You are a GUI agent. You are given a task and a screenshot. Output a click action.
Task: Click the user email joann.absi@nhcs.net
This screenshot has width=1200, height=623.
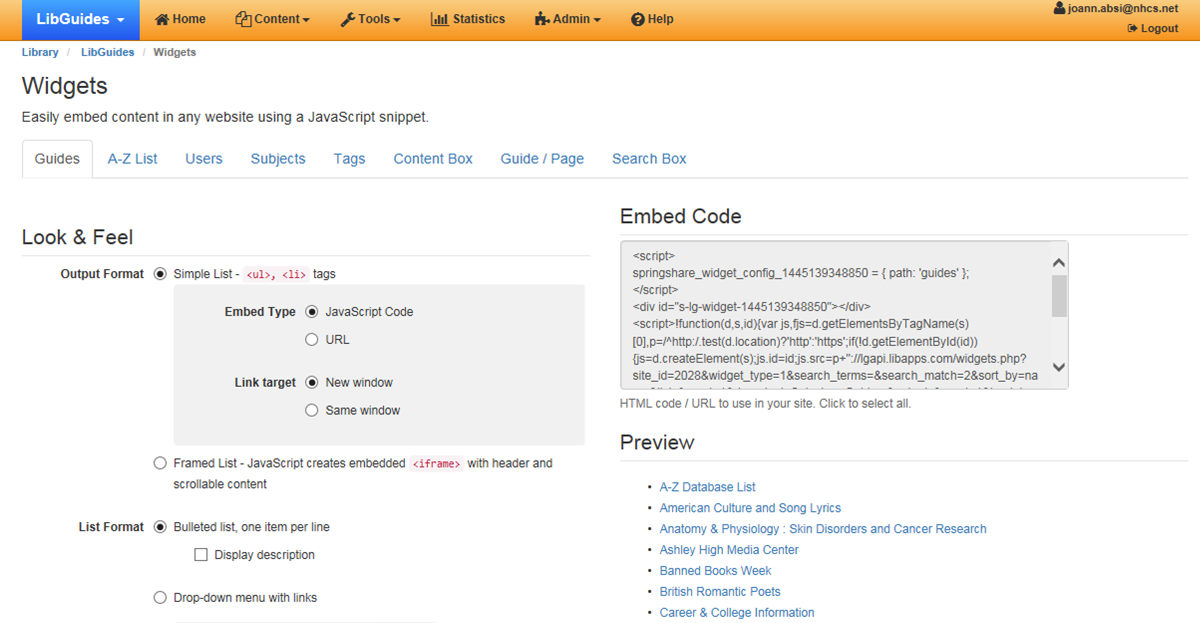click(1123, 8)
